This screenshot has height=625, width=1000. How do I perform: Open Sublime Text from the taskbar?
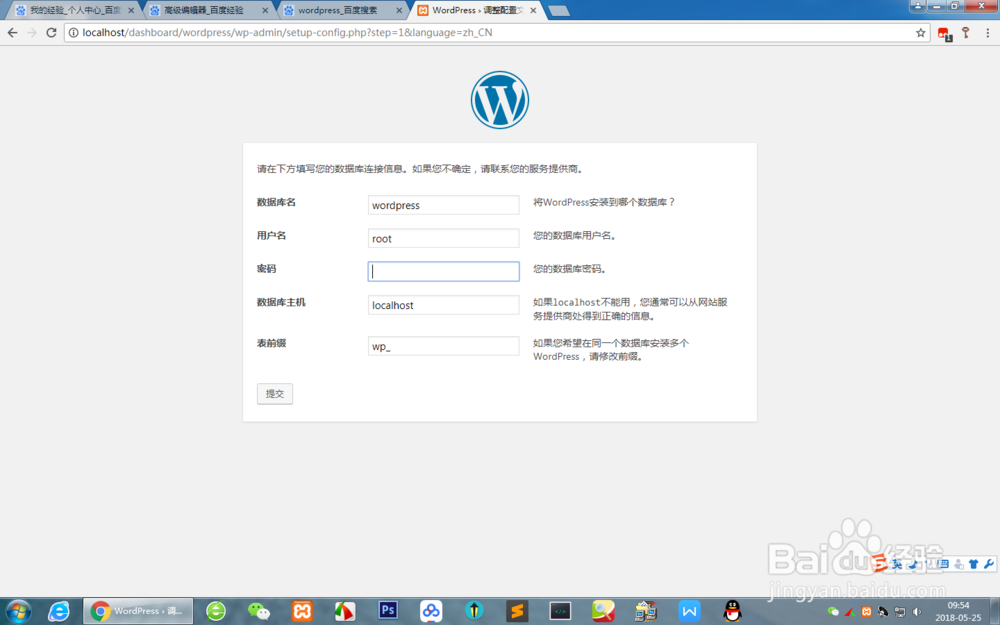pyautogui.click(x=517, y=610)
